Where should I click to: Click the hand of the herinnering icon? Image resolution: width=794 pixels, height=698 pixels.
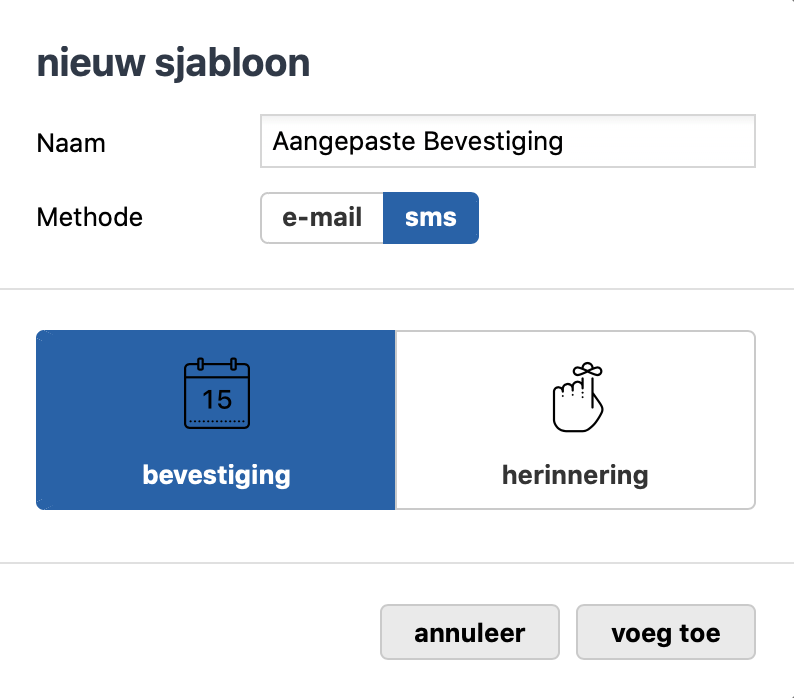(x=577, y=407)
